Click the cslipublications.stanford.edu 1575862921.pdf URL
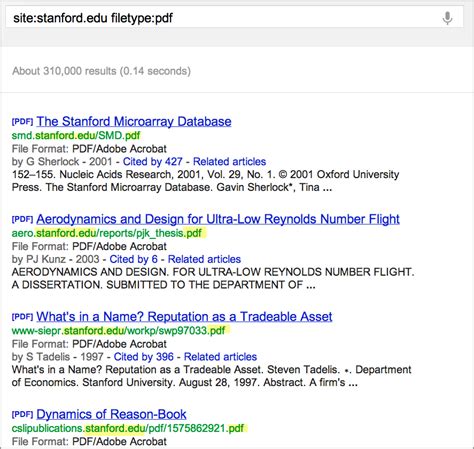Image resolution: width=474 pixels, height=449 pixels. point(128,428)
